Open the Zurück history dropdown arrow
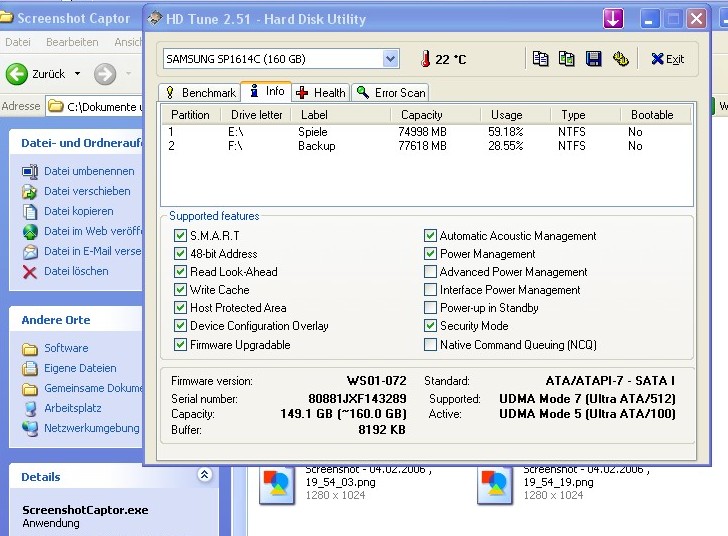The height and width of the screenshot is (536, 728). click(x=77, y=74)
